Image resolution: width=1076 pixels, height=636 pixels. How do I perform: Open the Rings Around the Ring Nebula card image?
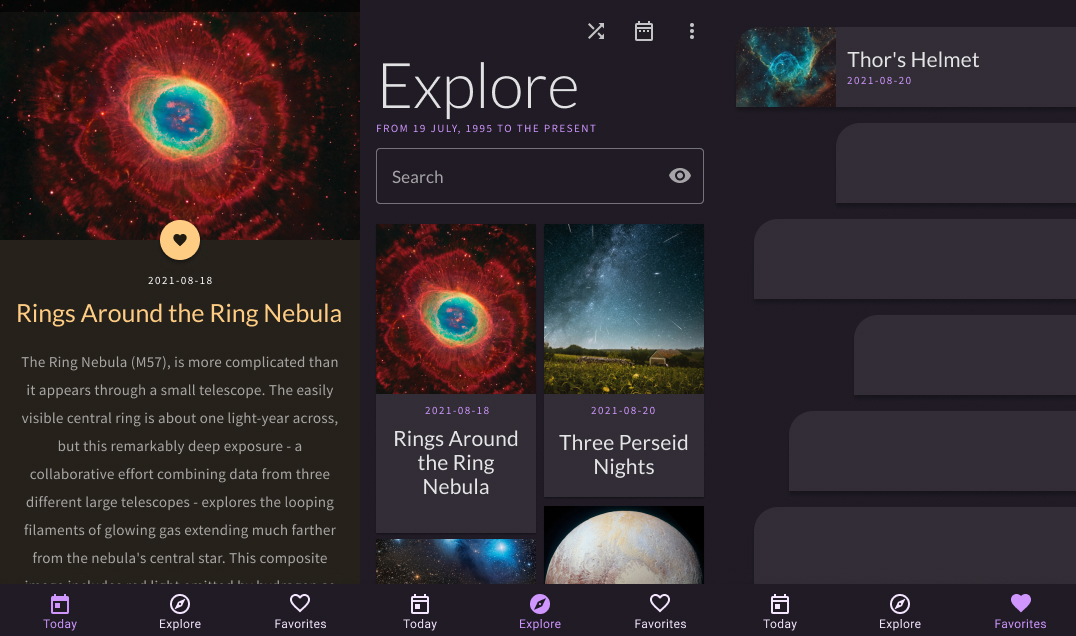point(456,309)
